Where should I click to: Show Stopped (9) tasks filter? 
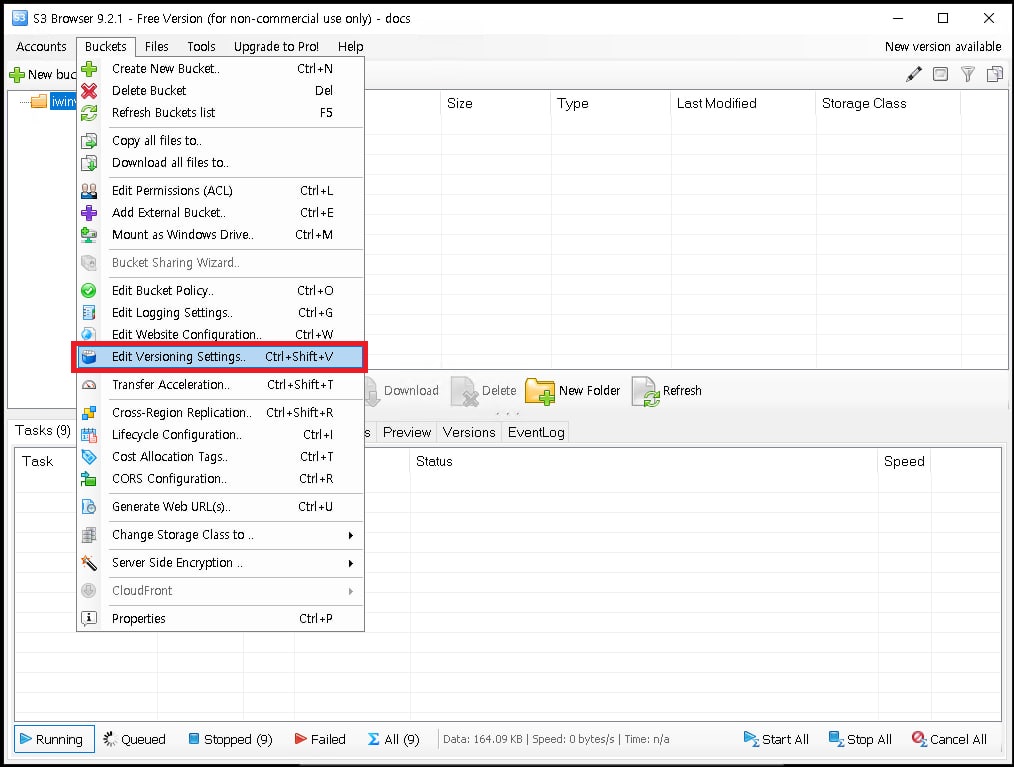point(230,739)
